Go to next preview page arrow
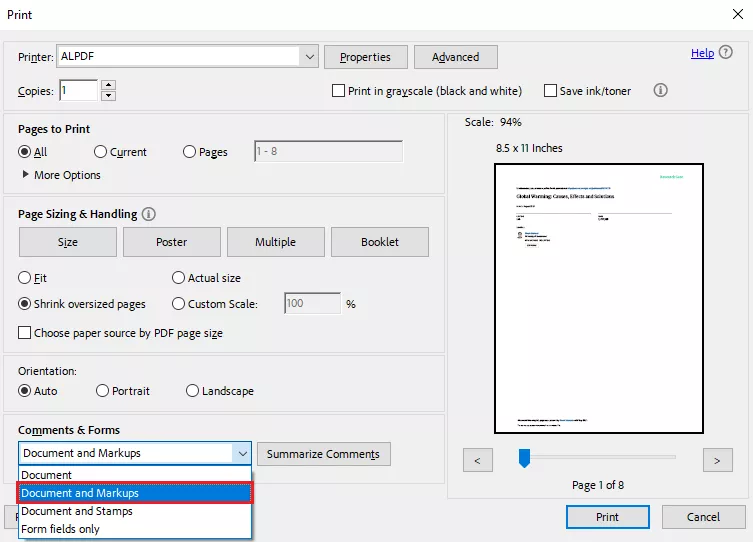Viewport: 753px width, 542px height. (x=717, y=460)
